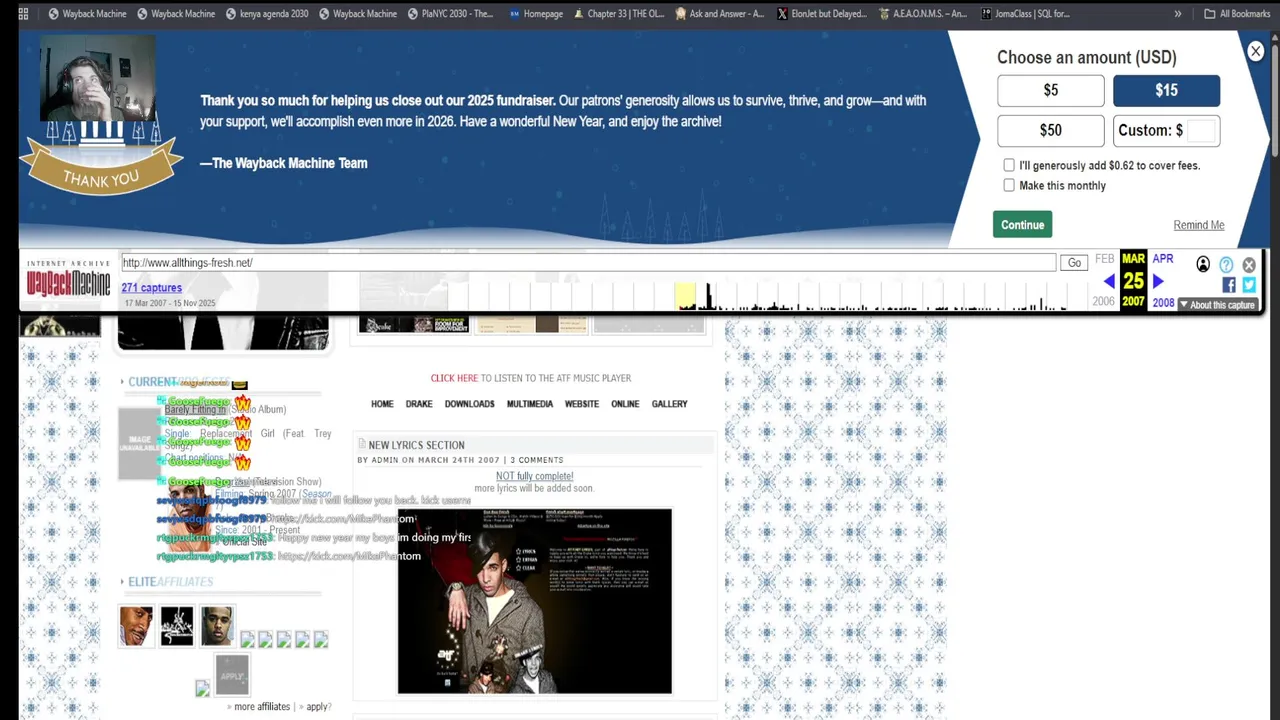Open the first Wayback Machine bookmark
Viewport: 1280px width, 720px height.
click(x=87, y=14)
